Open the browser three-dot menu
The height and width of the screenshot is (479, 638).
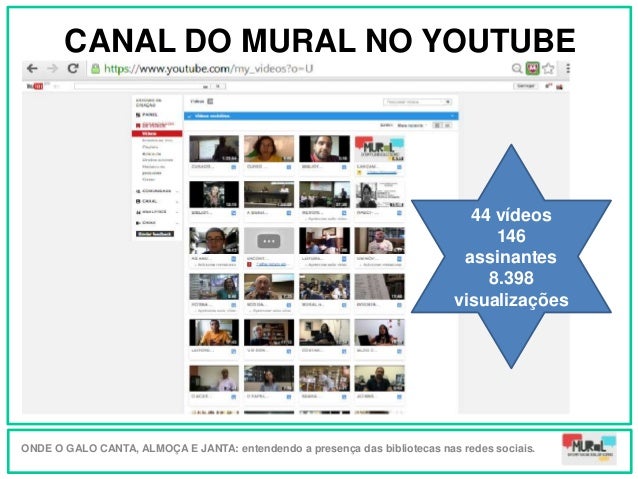[x=568, y=68]
